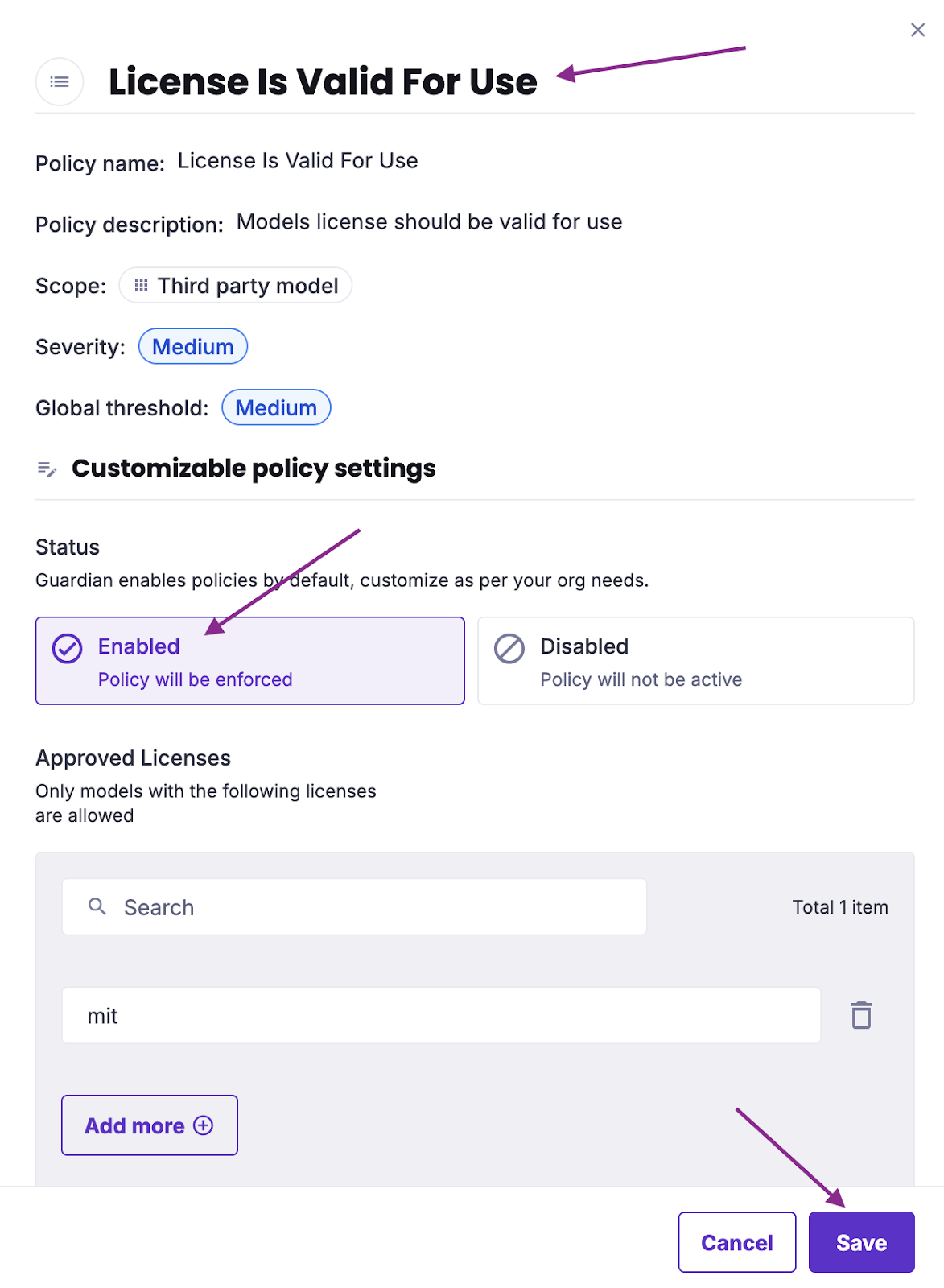Click the grid icon in Third party model

[x=142, y=285]
